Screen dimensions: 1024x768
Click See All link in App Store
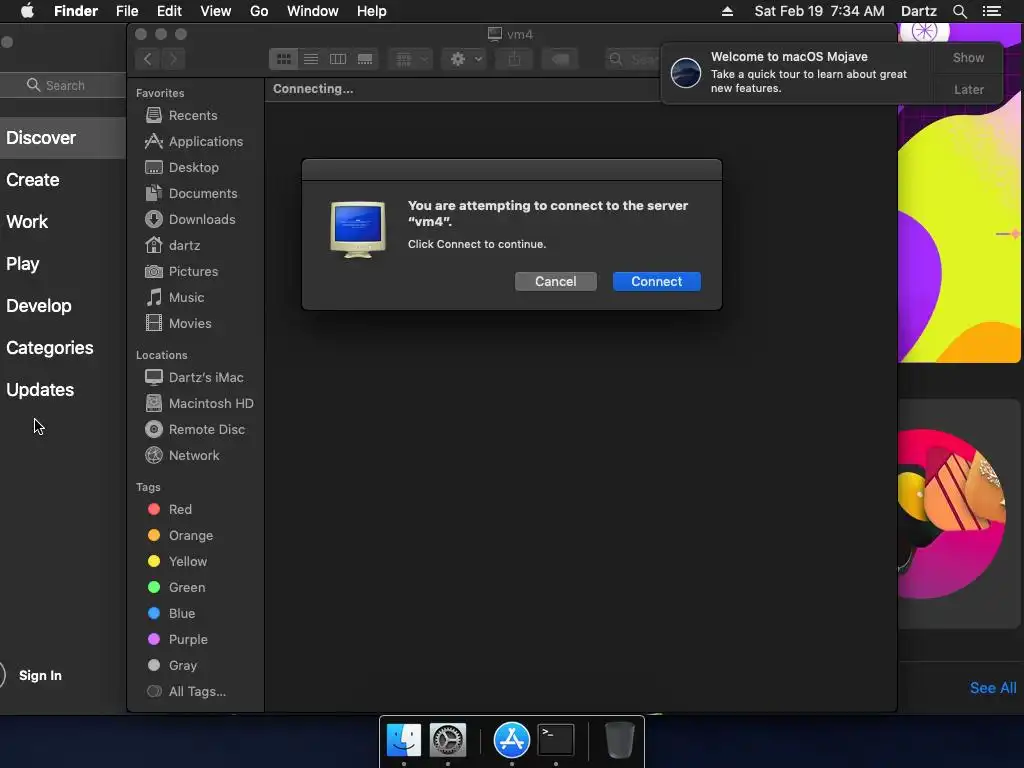993,688
